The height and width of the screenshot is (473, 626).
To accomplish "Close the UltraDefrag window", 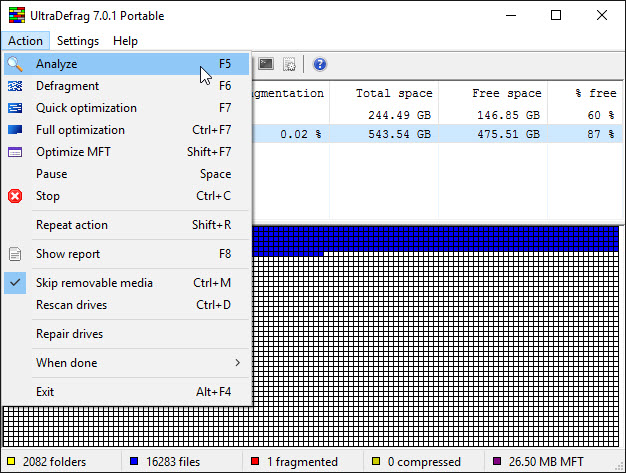I will 602,16.
